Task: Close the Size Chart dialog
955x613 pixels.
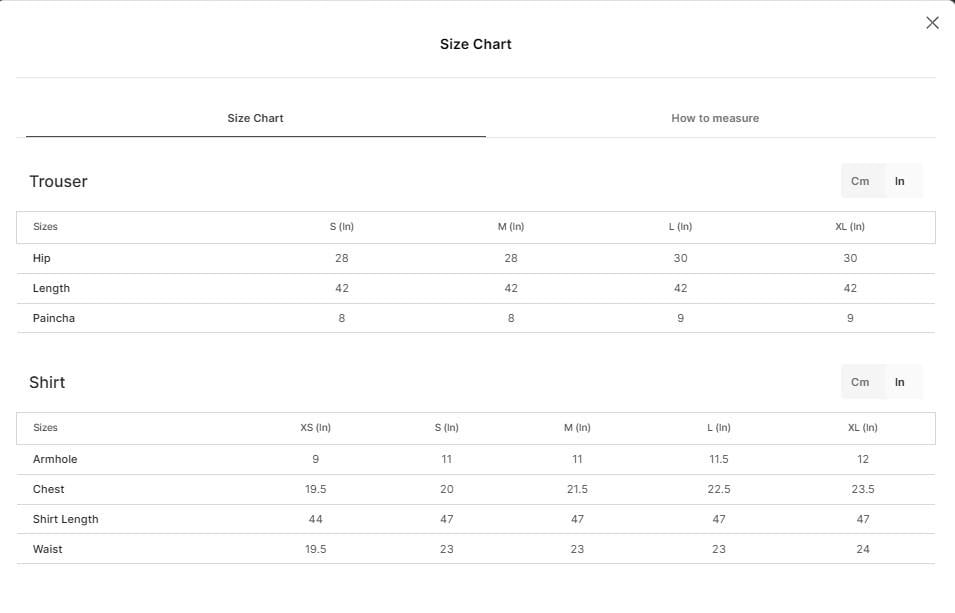Action: tap(932, 23)
